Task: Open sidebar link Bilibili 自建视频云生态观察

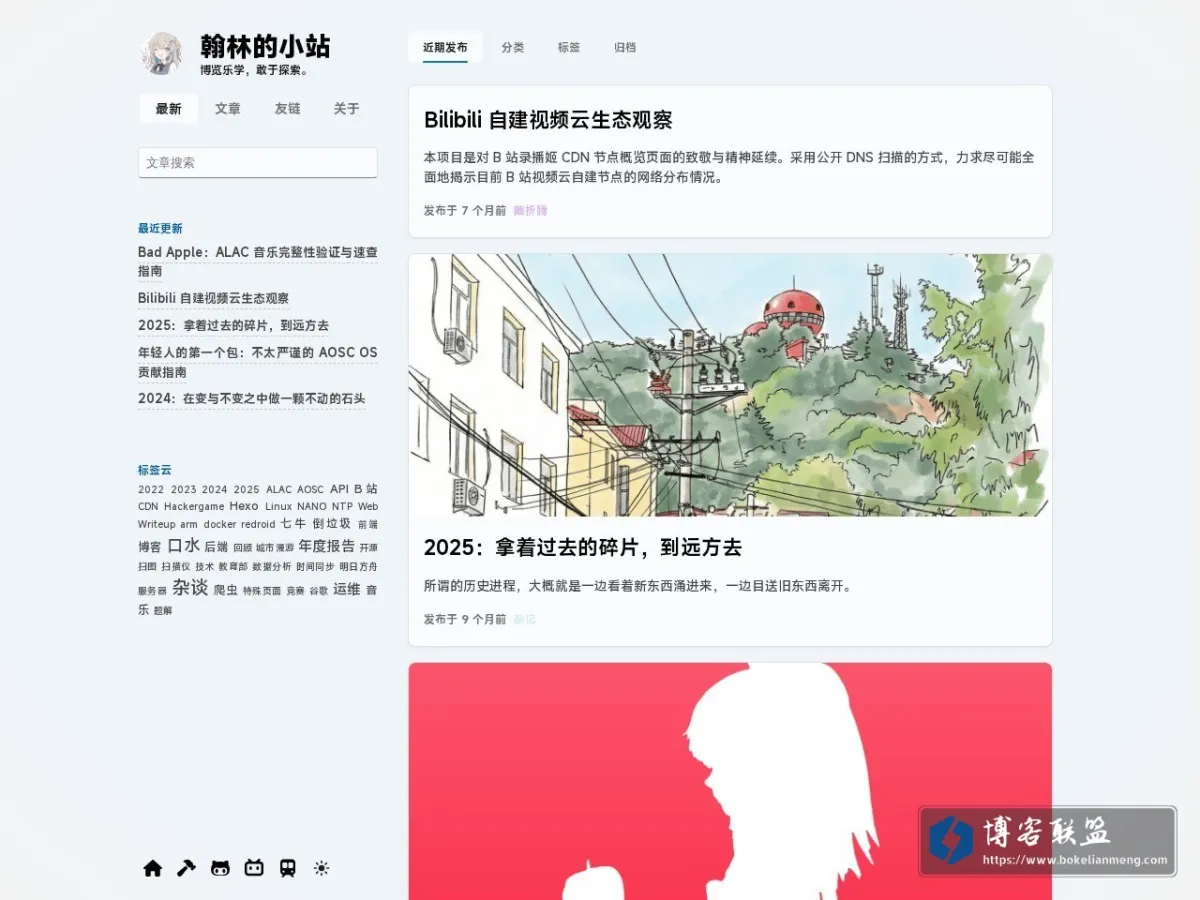Action: click(214, 298)
